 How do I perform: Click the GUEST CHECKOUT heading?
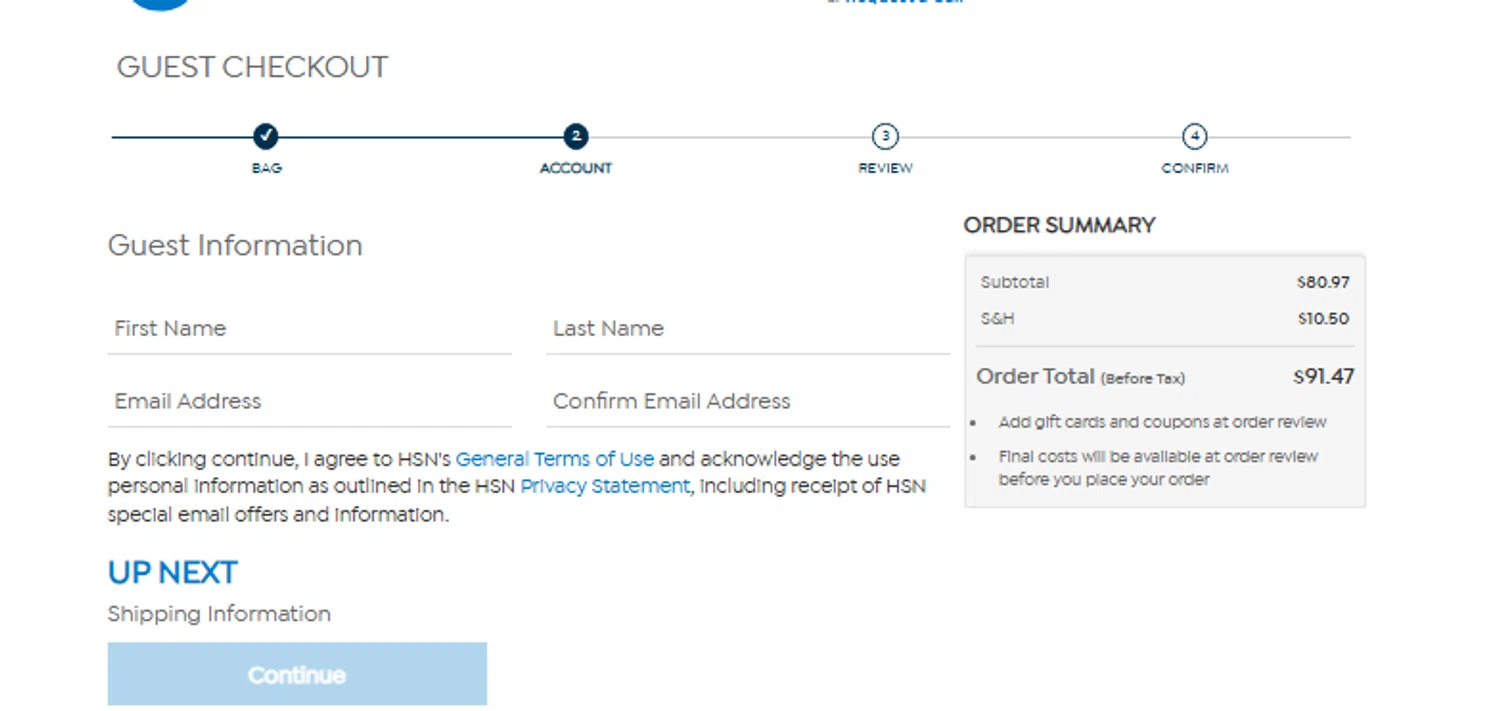[252, 67]
